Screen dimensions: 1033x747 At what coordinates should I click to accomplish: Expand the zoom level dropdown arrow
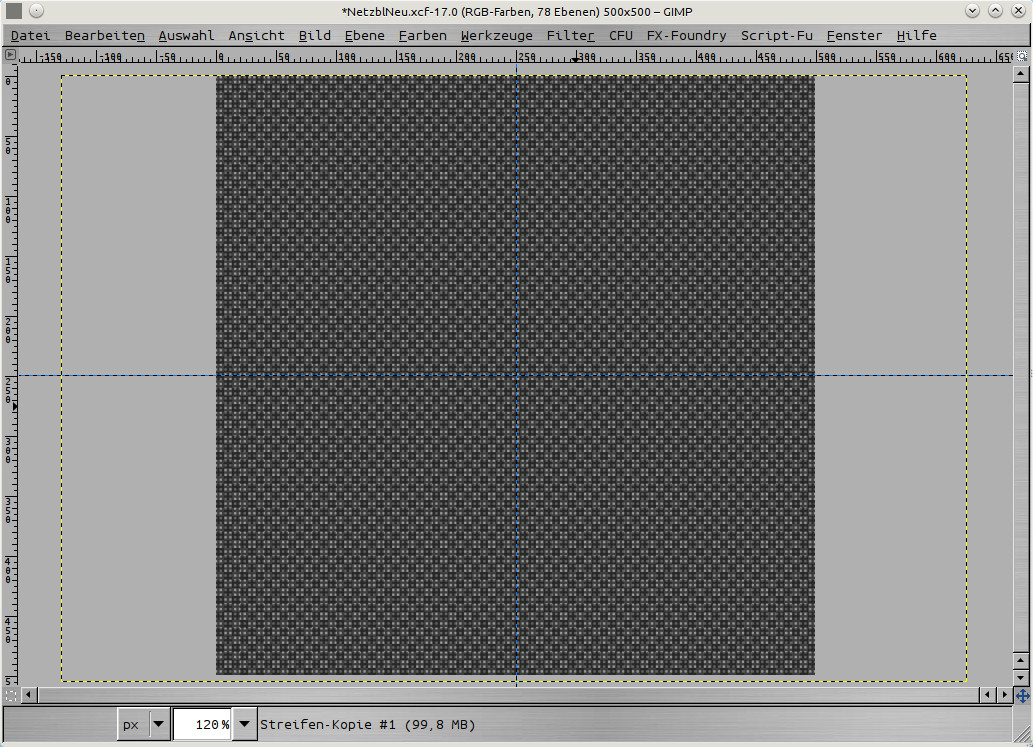243,724
